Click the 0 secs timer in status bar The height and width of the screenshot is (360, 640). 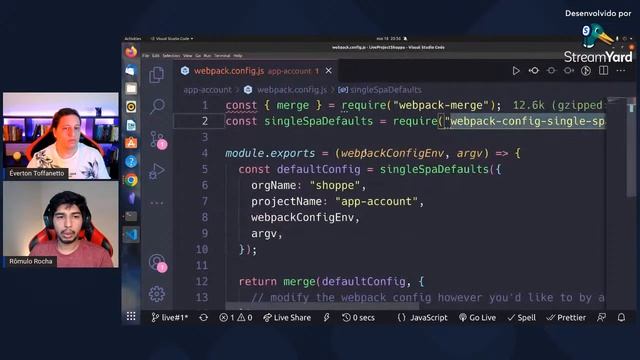point(358,318)
